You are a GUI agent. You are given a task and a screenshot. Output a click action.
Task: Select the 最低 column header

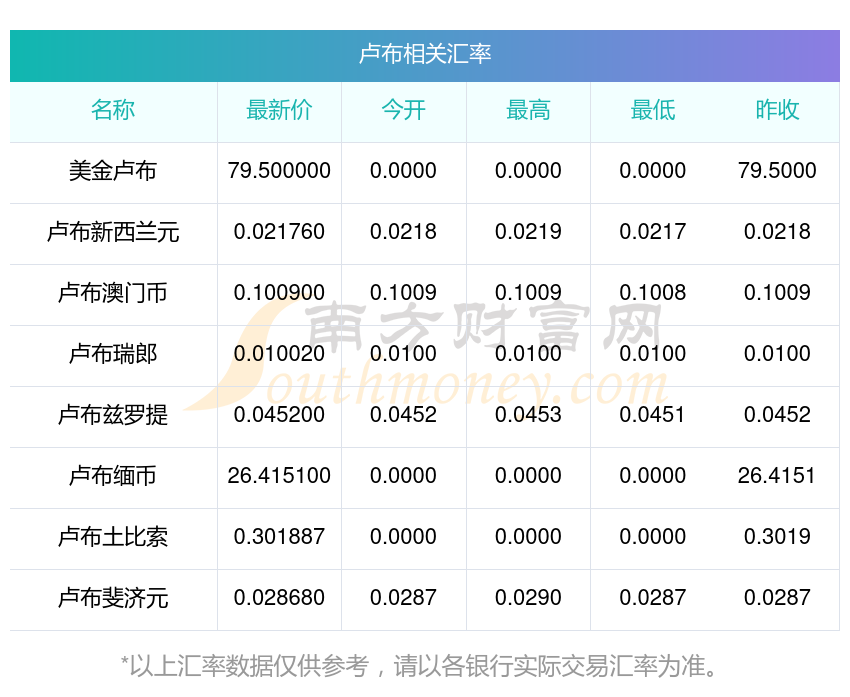coord(652,111)
